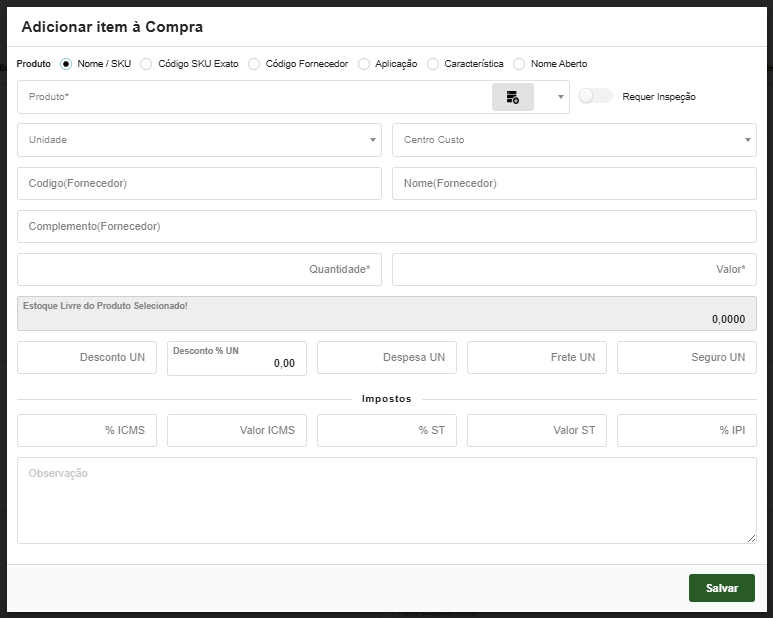This screenshot has height=618, width=773.
Task: Focus the Nome(Fornecedor) text field
Action: click(574, 183)
